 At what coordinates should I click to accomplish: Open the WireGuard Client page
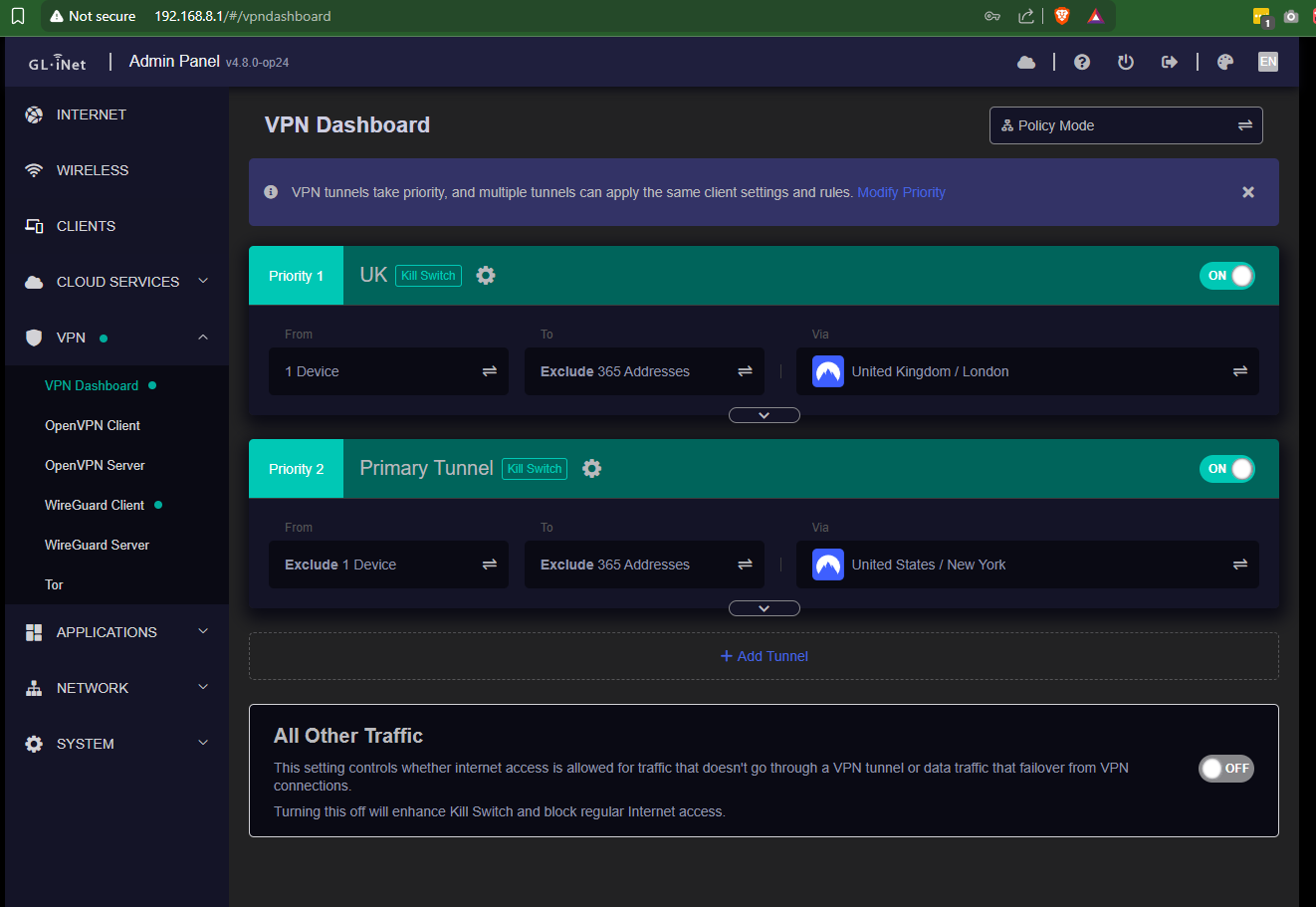[x=95, y=505]
